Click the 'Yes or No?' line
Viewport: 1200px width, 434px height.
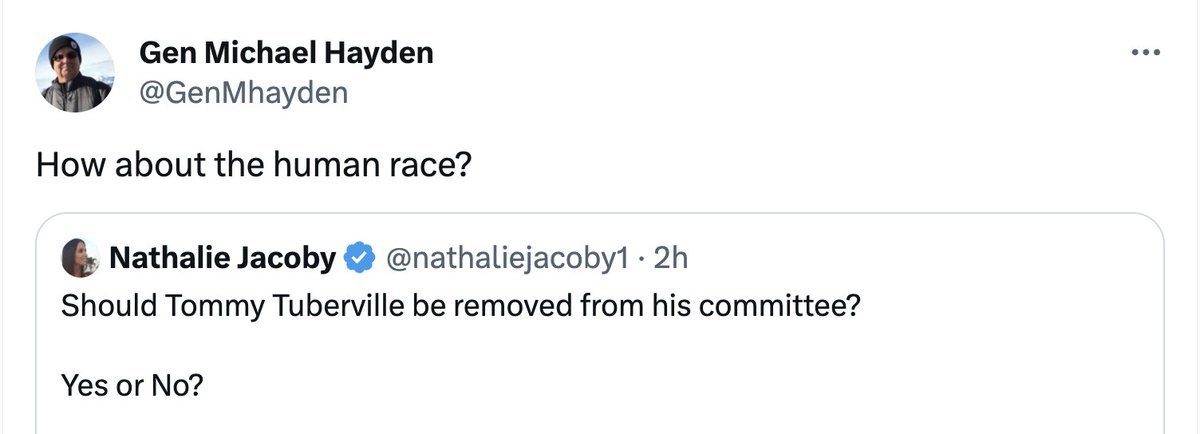[131, 383]
